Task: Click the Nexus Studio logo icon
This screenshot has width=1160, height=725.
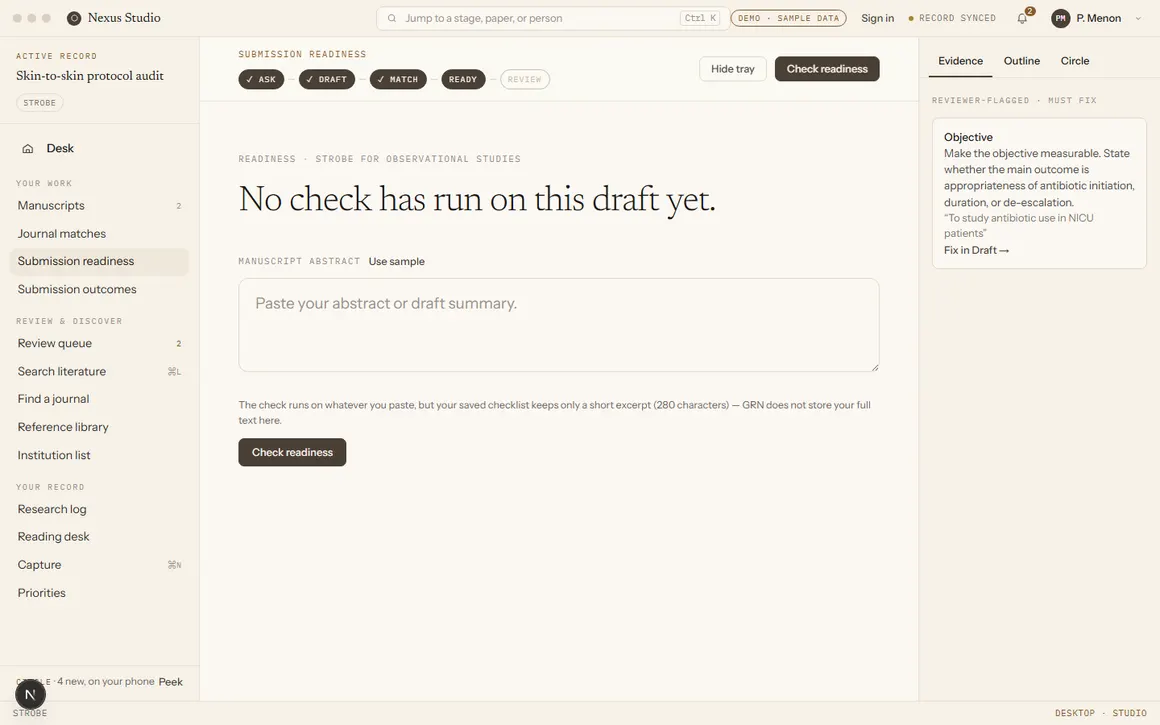Action: (x=74, y=18)
